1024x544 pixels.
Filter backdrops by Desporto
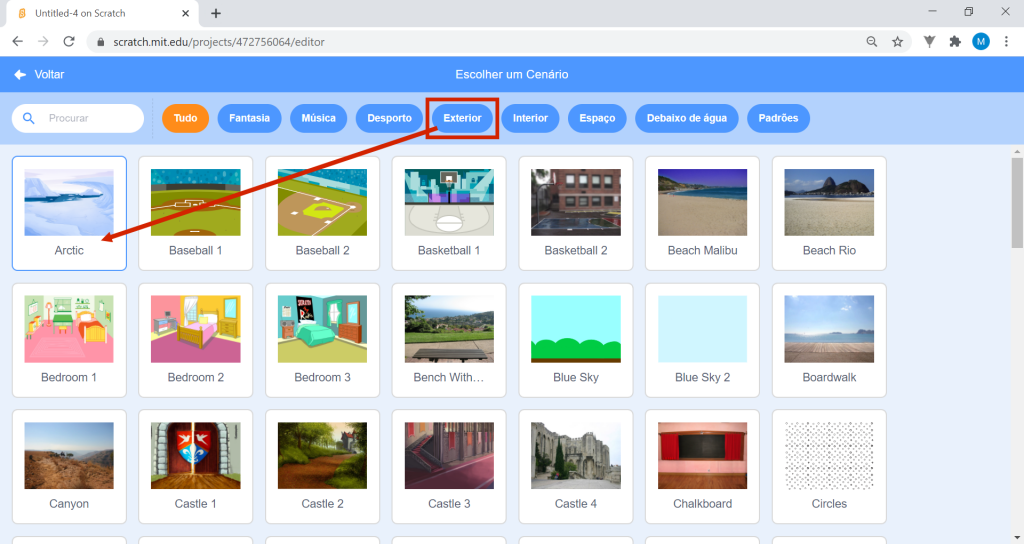click(389, 118)
